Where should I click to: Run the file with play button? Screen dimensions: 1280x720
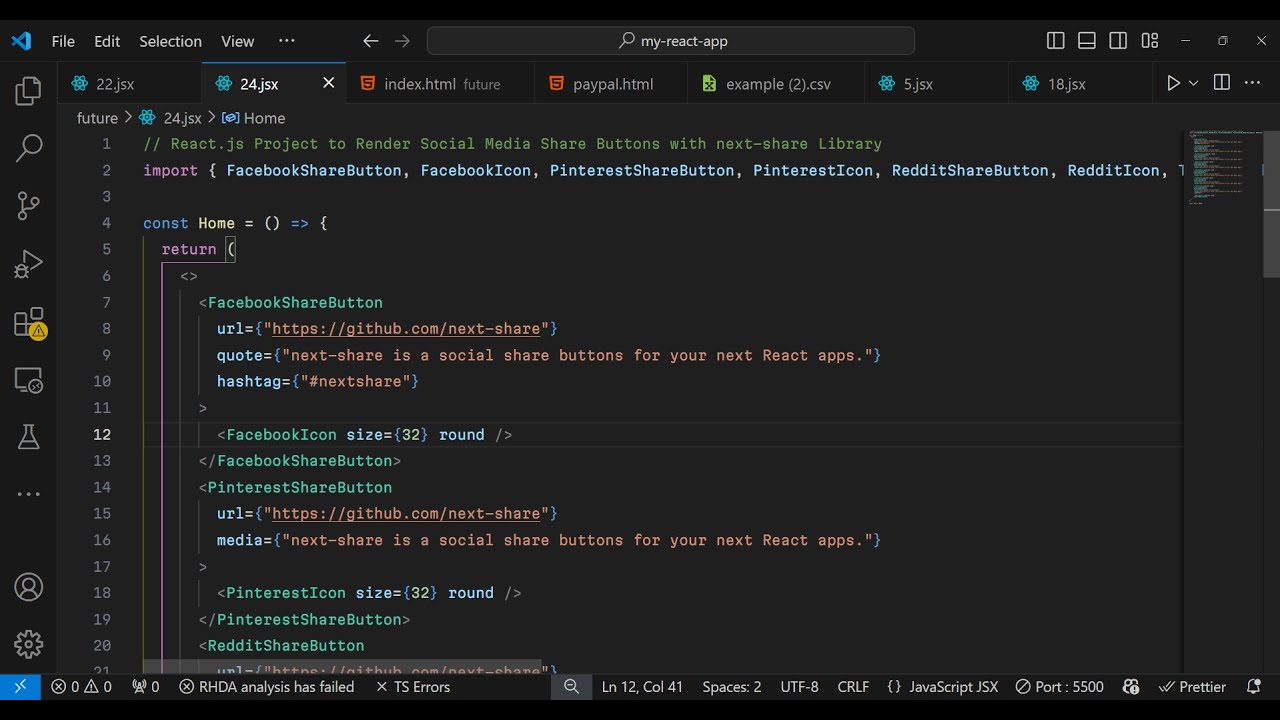[x=1173, y=83]
